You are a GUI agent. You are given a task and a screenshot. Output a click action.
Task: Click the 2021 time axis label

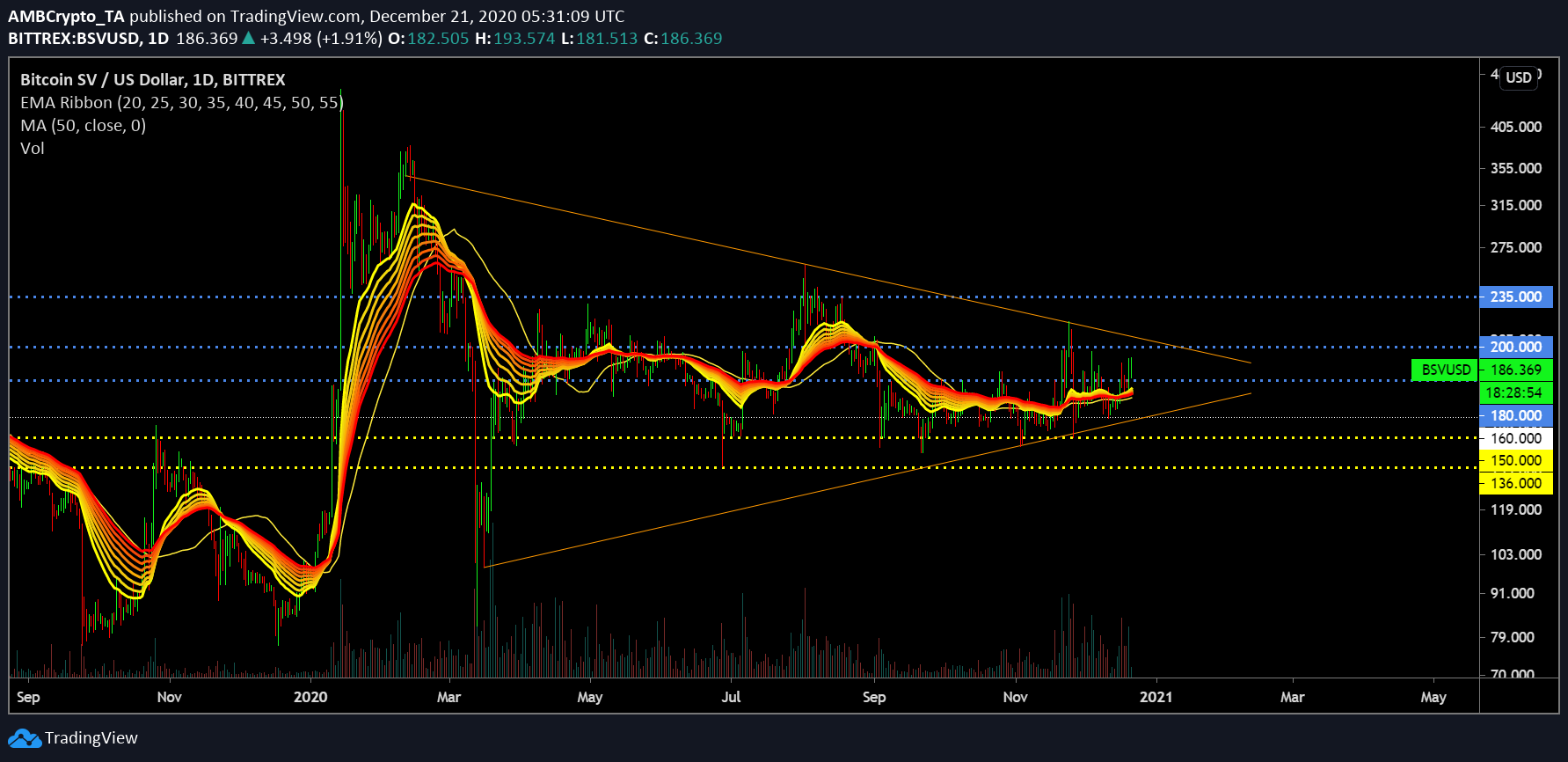pyautogui.click(x=1156, y=697)
